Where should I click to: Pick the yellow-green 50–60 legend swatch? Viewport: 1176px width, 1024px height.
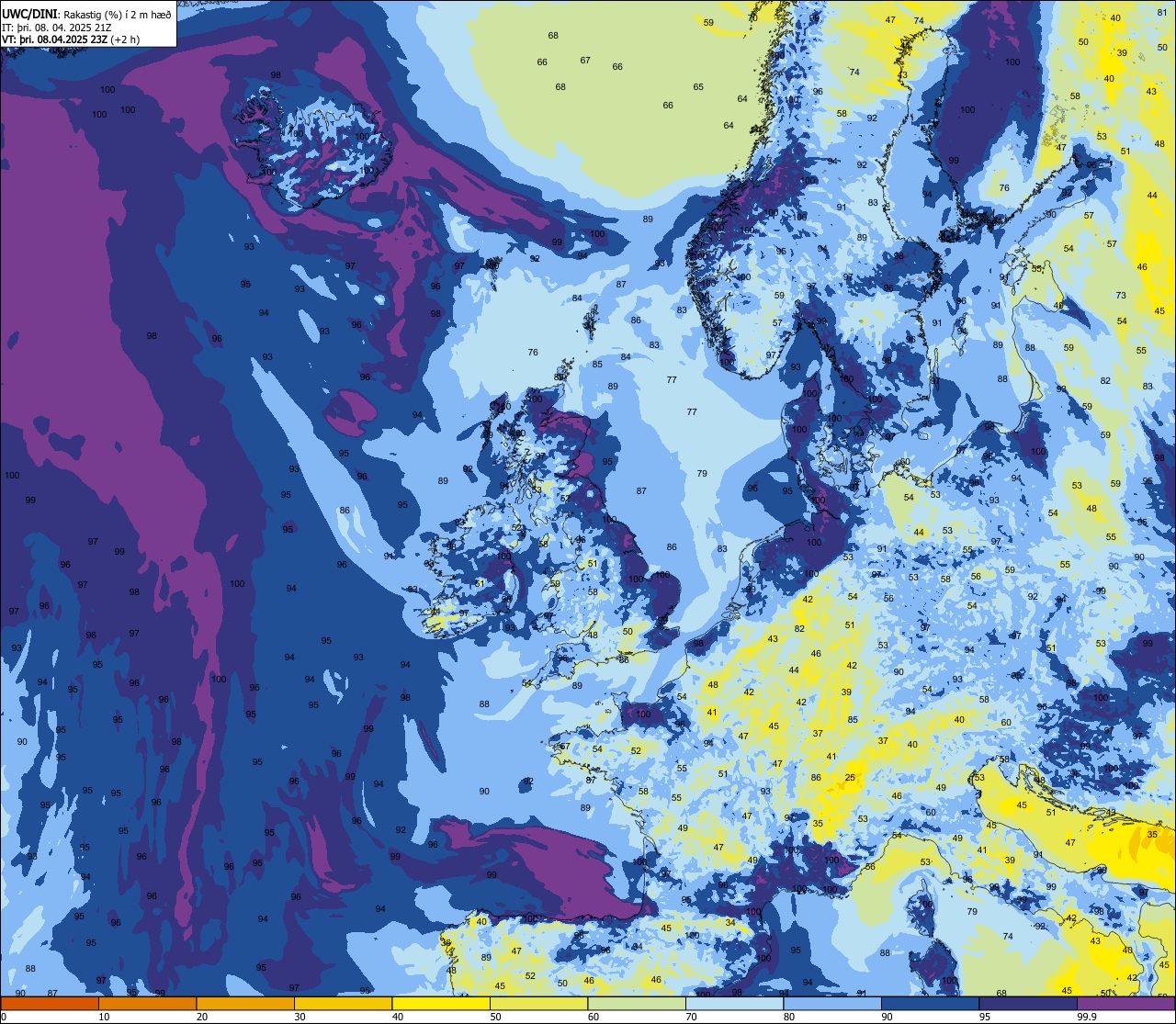(x=538, y=1003)
